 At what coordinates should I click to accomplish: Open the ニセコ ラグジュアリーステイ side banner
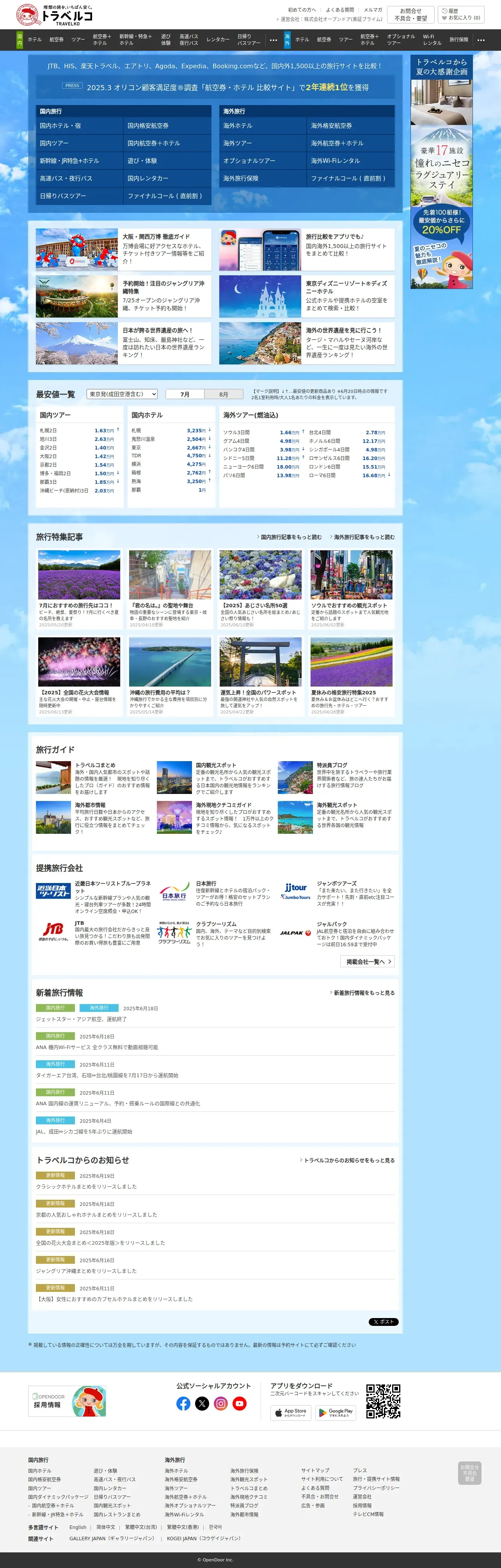point(441,172)
